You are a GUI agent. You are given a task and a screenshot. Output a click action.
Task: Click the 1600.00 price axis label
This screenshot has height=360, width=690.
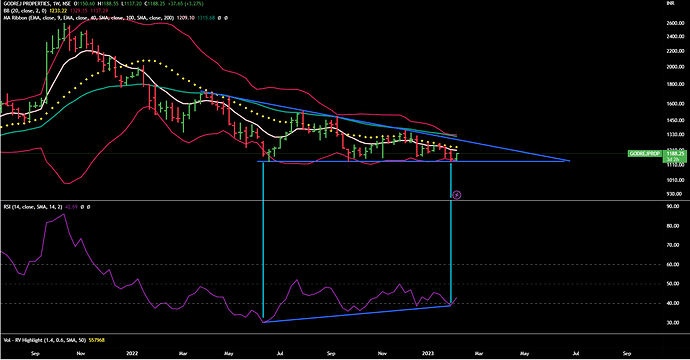click(x=675, y=104)
